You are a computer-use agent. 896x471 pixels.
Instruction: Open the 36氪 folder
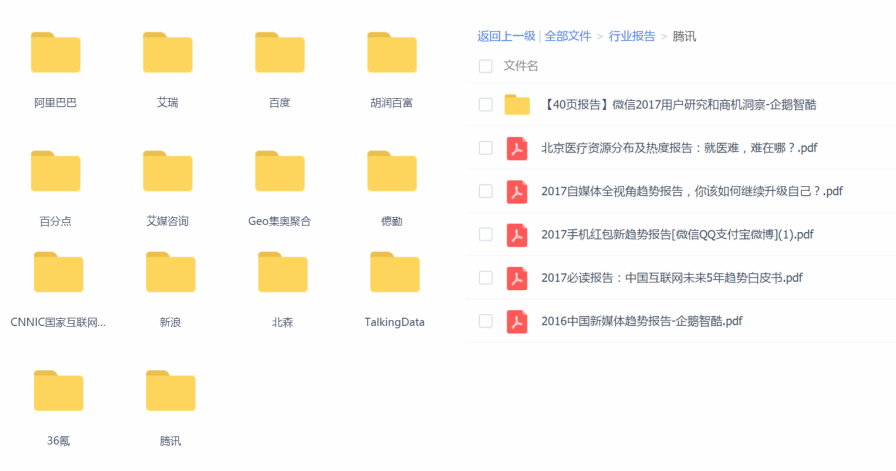58,390
